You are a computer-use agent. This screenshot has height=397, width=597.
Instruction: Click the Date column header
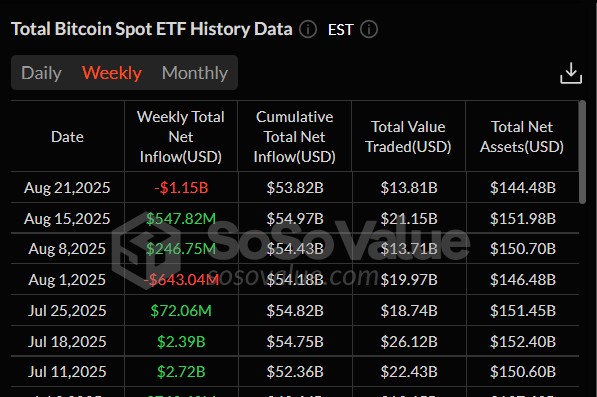click(67, 137)
